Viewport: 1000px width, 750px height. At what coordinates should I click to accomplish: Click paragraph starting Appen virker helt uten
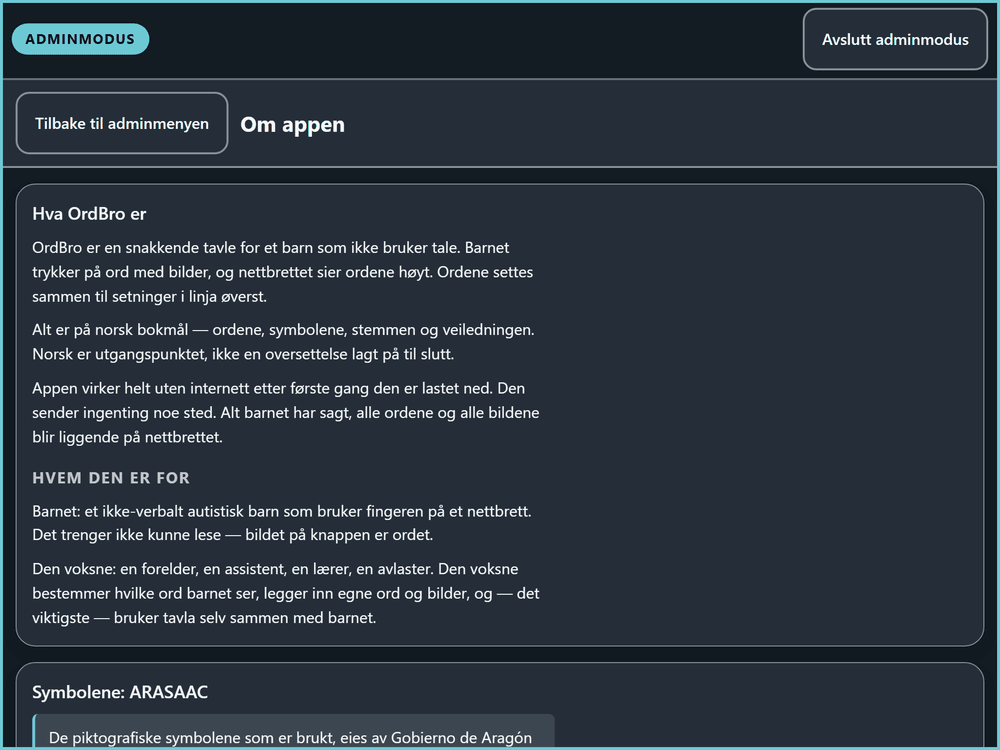coord(286,413)
